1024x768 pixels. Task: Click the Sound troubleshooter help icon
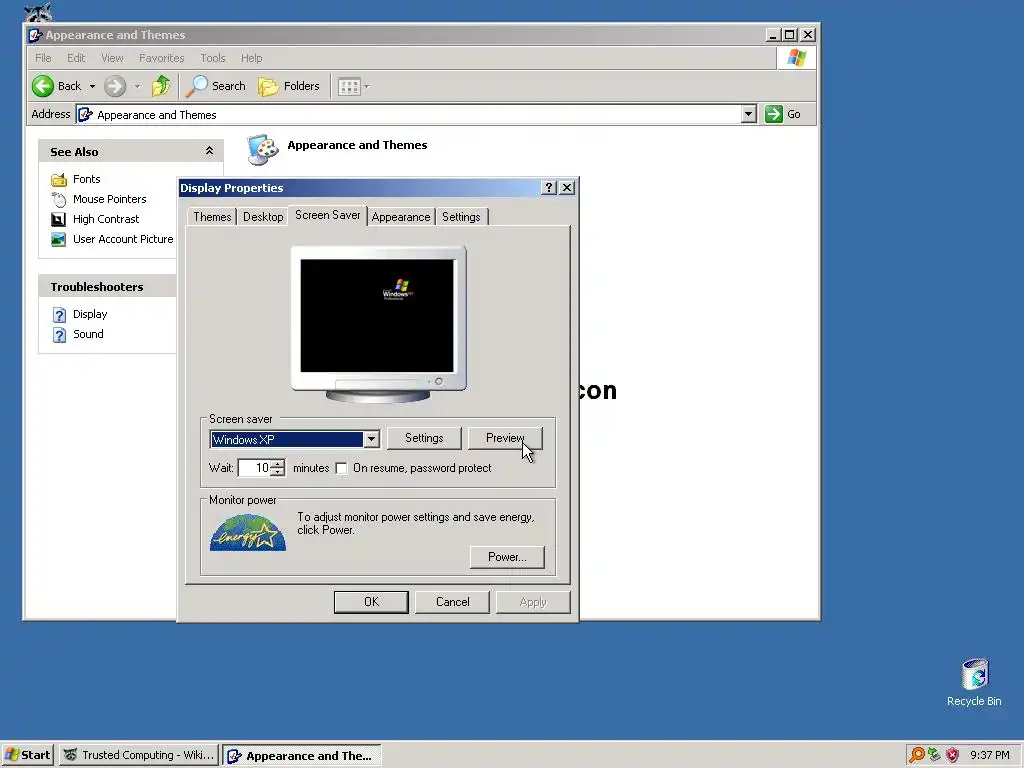(x=59, y=335)
